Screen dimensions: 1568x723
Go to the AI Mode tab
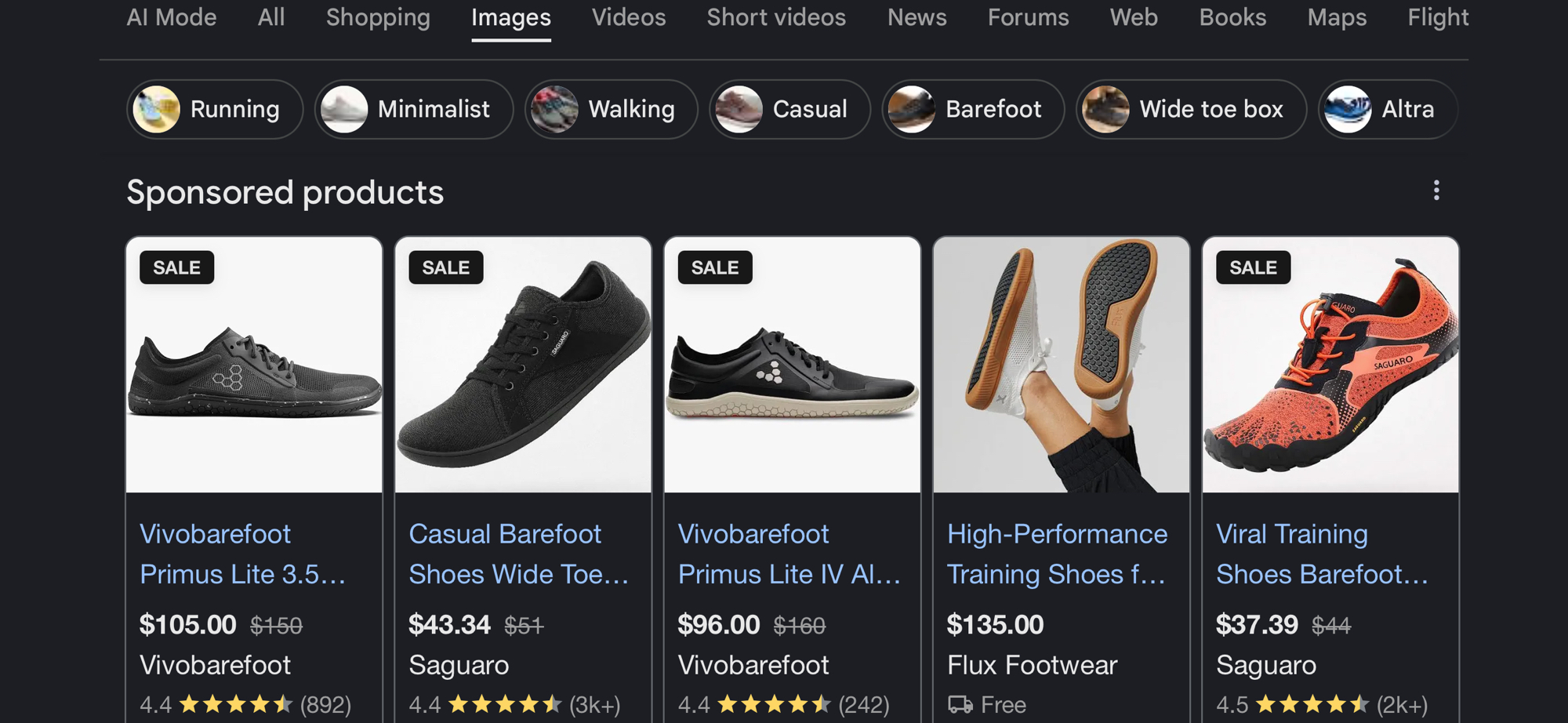click(171, 17)
